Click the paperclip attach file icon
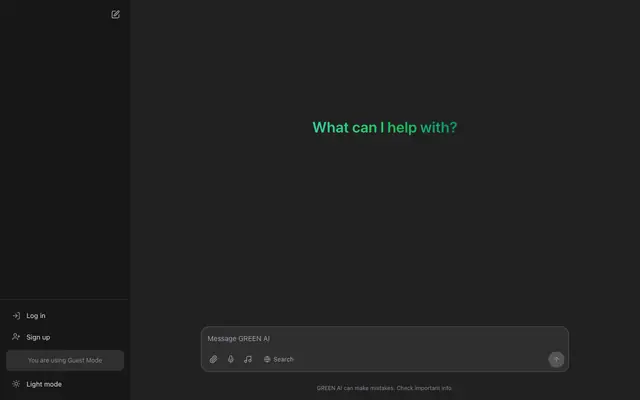 [x=213, y=359]
